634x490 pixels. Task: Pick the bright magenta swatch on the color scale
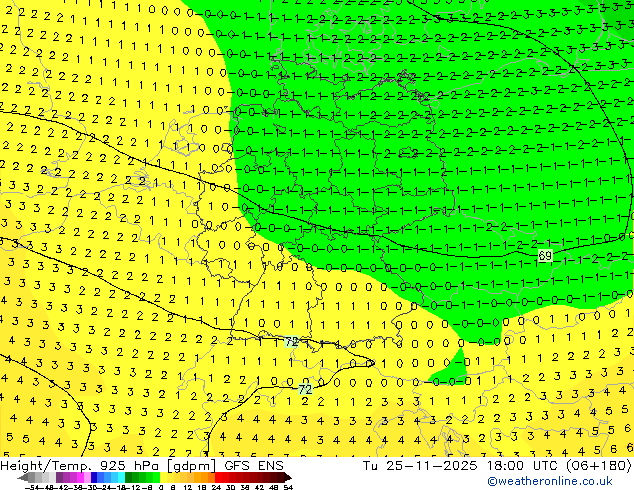[80, 478]
